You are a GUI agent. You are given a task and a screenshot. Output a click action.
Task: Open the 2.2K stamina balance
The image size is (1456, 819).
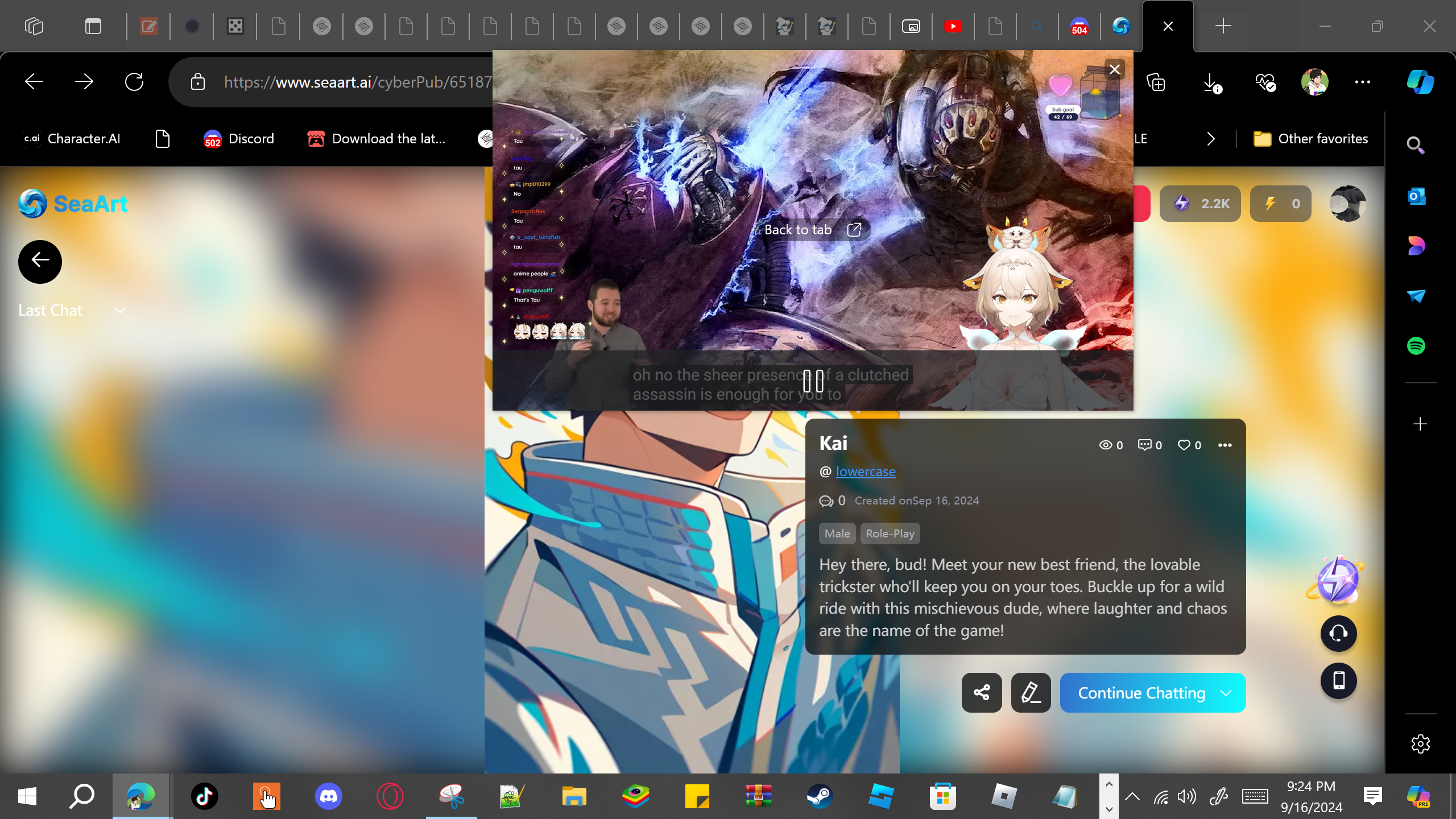coord(1200,204)
